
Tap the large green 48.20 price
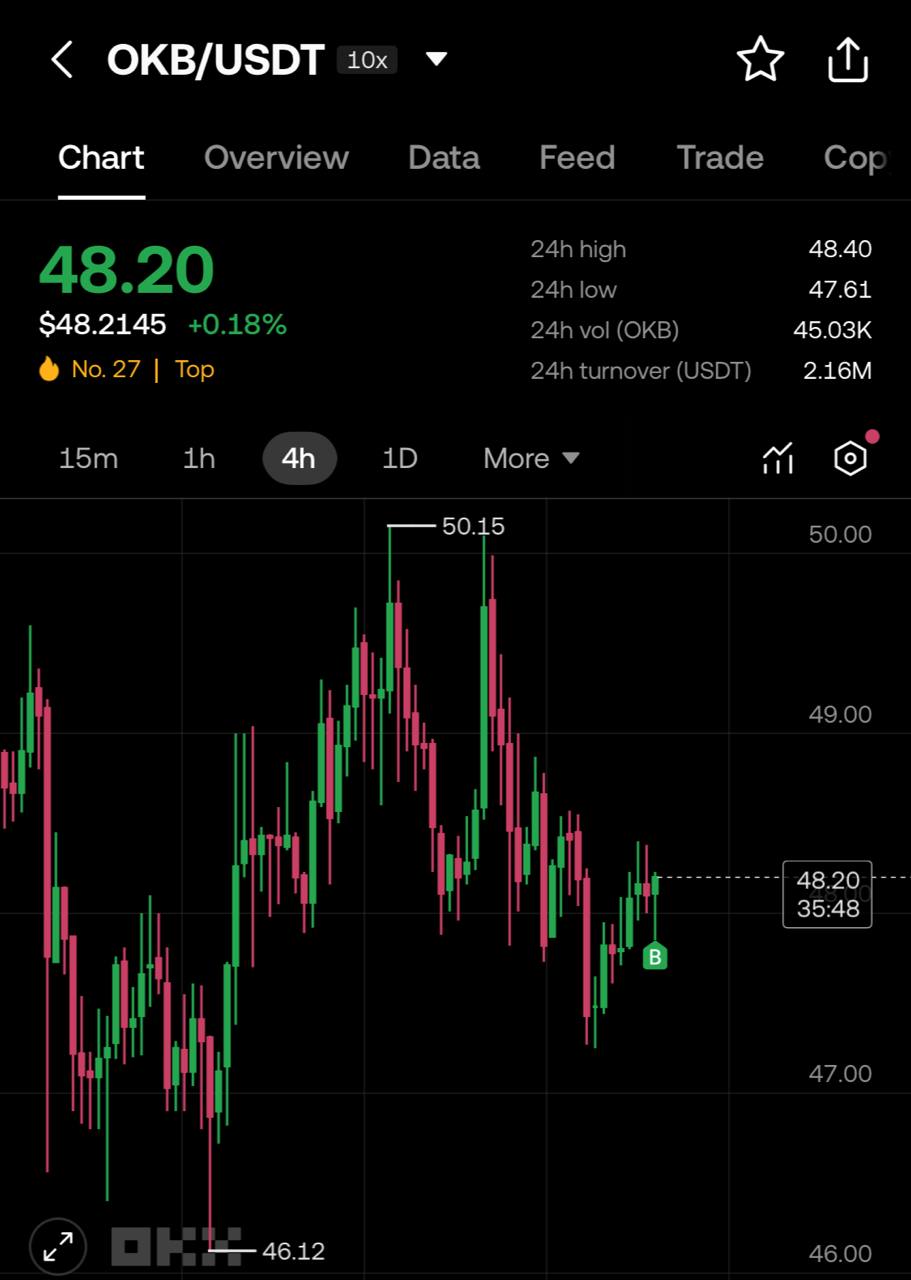[x=127, y=269]
